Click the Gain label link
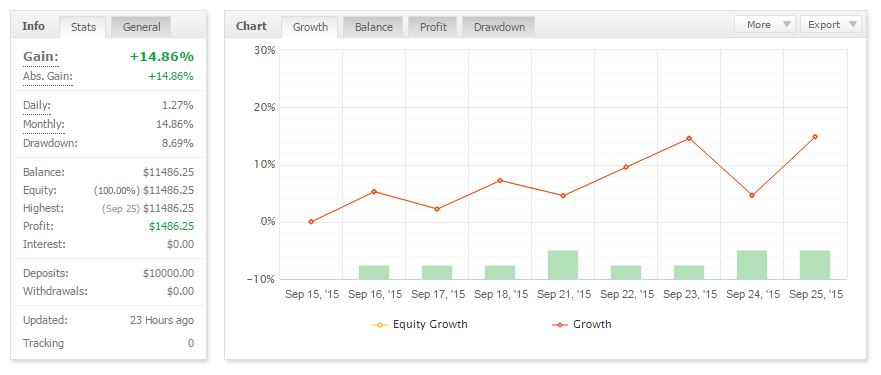The image size is (881, 375). pyautogui.click(x=41, y=57)
